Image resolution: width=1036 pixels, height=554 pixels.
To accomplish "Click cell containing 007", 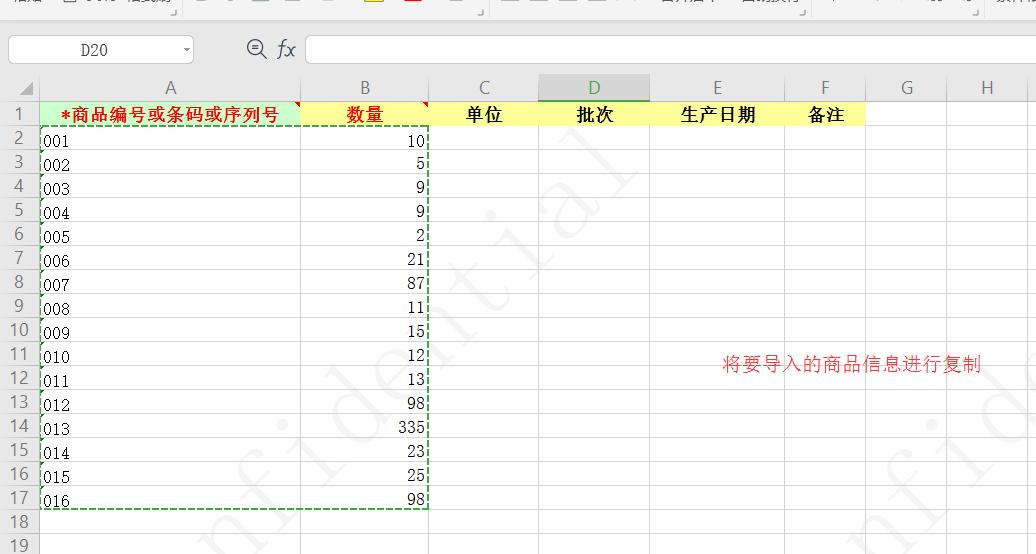I will coord(170,282).
